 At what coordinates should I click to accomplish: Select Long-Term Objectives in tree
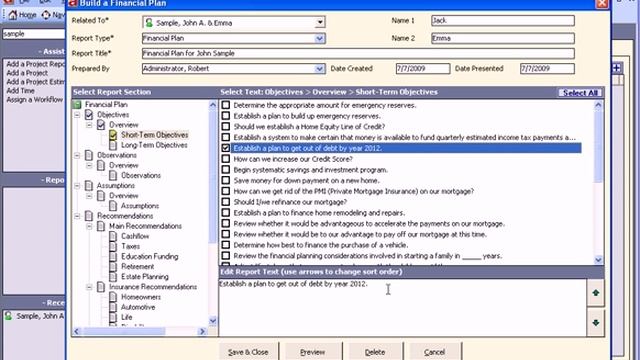[154, 145]
